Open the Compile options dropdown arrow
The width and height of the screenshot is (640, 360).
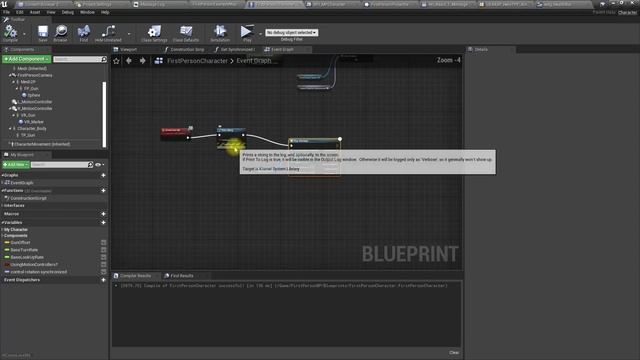click(24, 34)
